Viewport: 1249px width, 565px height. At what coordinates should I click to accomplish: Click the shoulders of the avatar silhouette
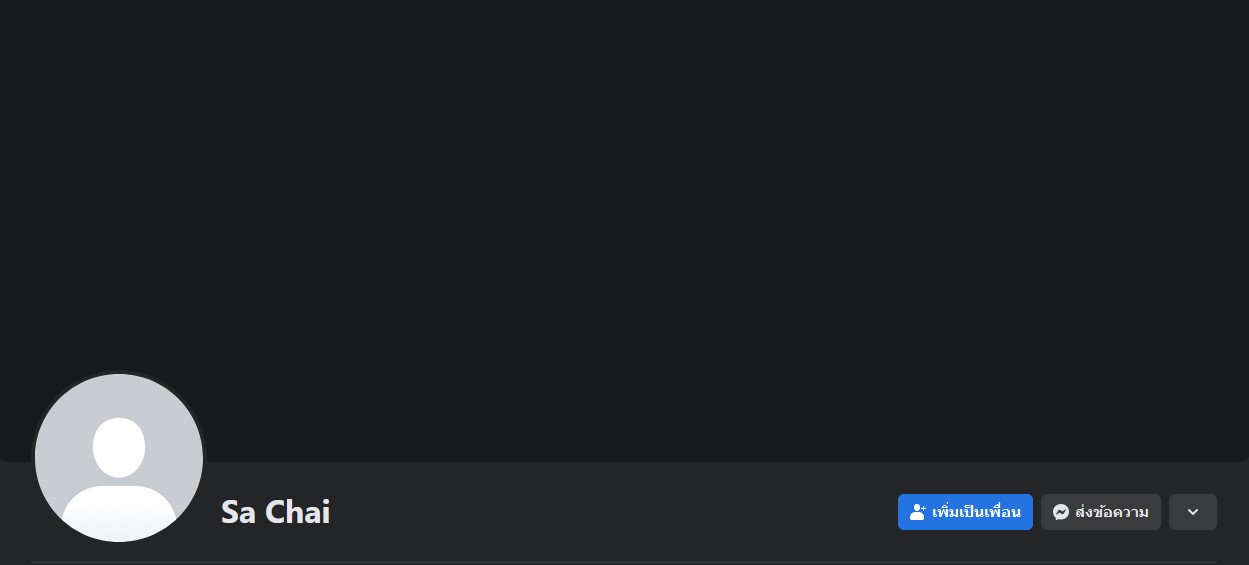tap(119, 512)
